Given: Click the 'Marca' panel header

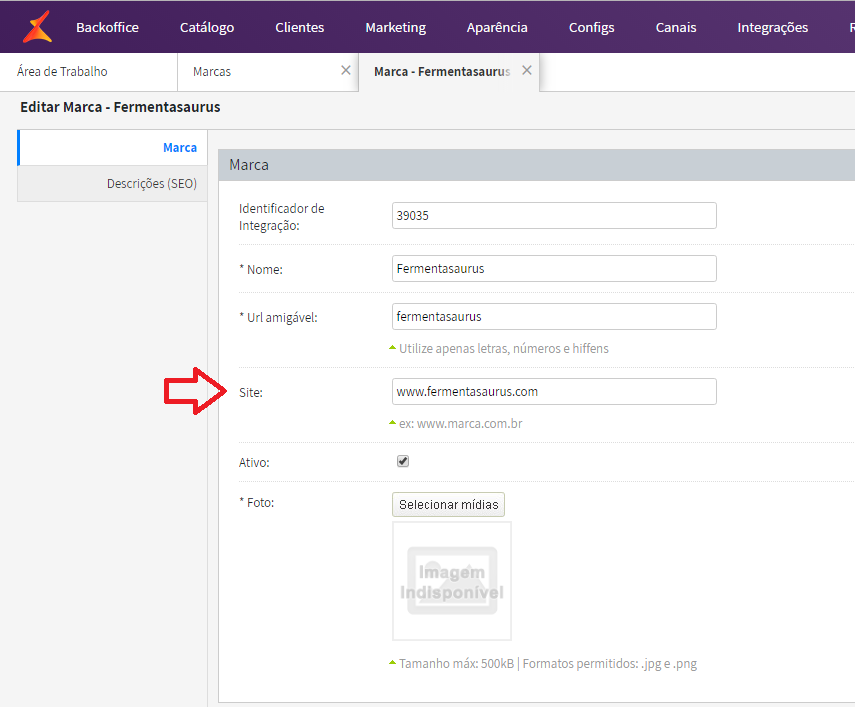Looking at the screenshot, I should (x=537, y=165).
